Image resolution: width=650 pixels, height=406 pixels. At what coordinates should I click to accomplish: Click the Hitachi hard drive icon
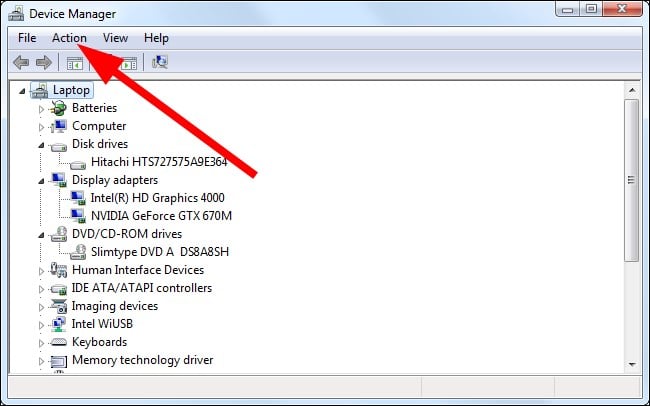78,164
